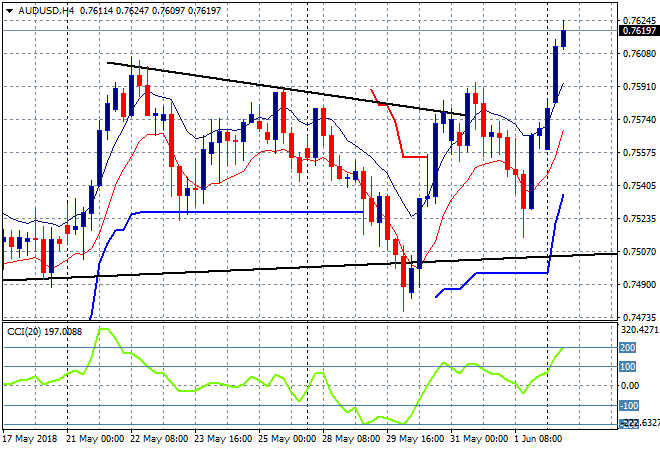This screenshot has height=450, width=660.
Task: Click the 1 Jun 08:00 time label
Action: click(538, 439)
